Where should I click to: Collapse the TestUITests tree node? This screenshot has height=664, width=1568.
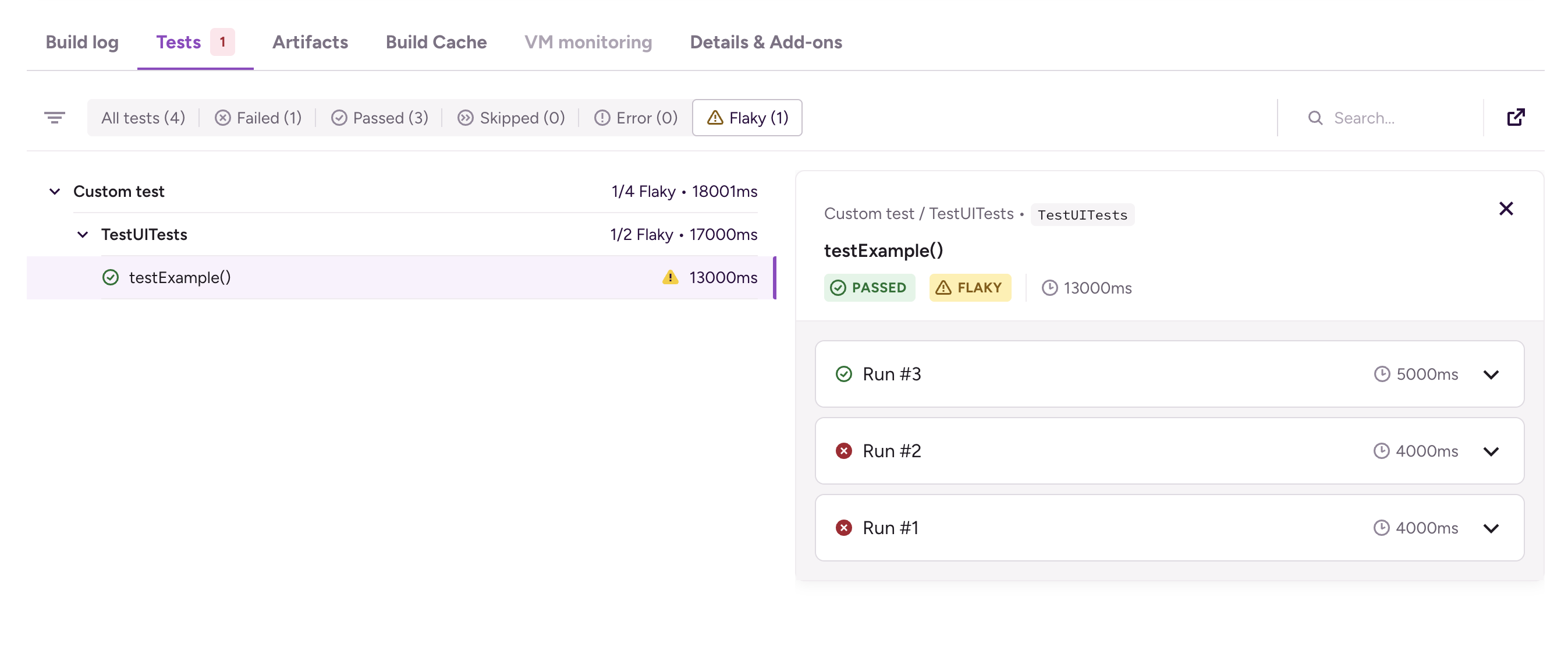tap(83, 235)
